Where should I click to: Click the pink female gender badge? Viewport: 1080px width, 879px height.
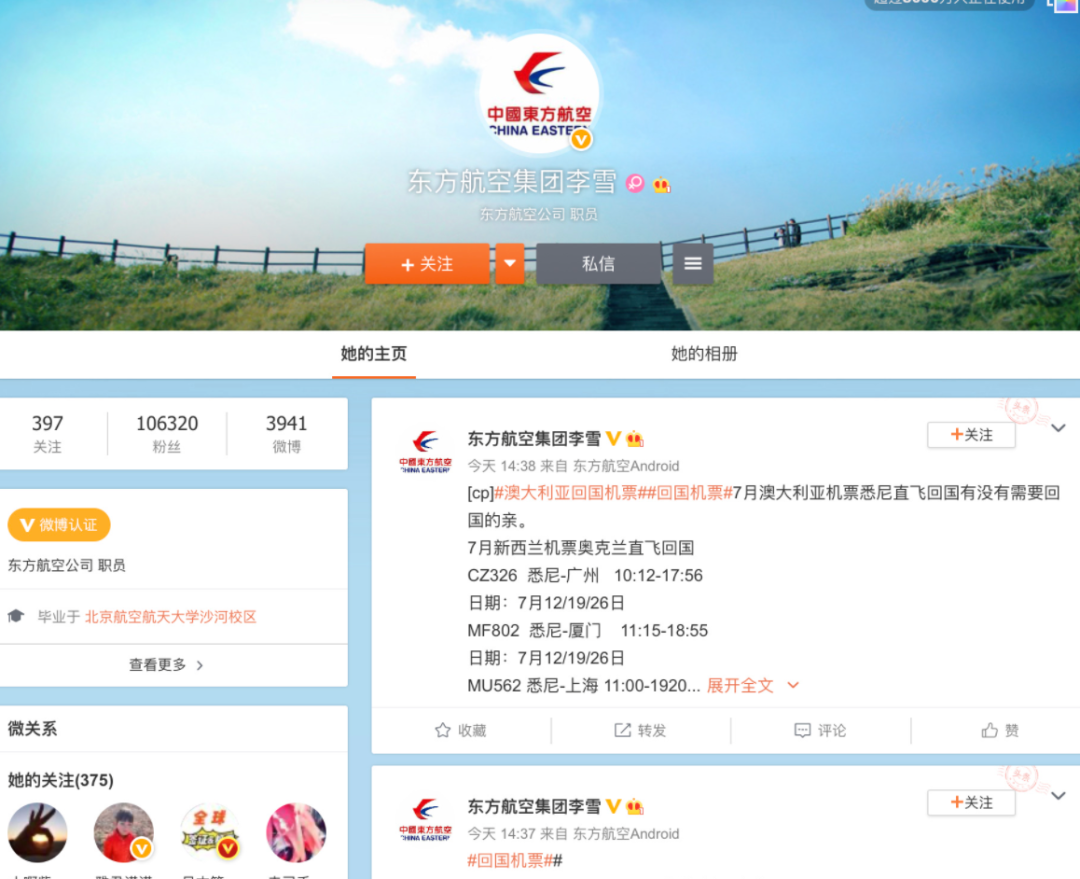pos(635,183)
